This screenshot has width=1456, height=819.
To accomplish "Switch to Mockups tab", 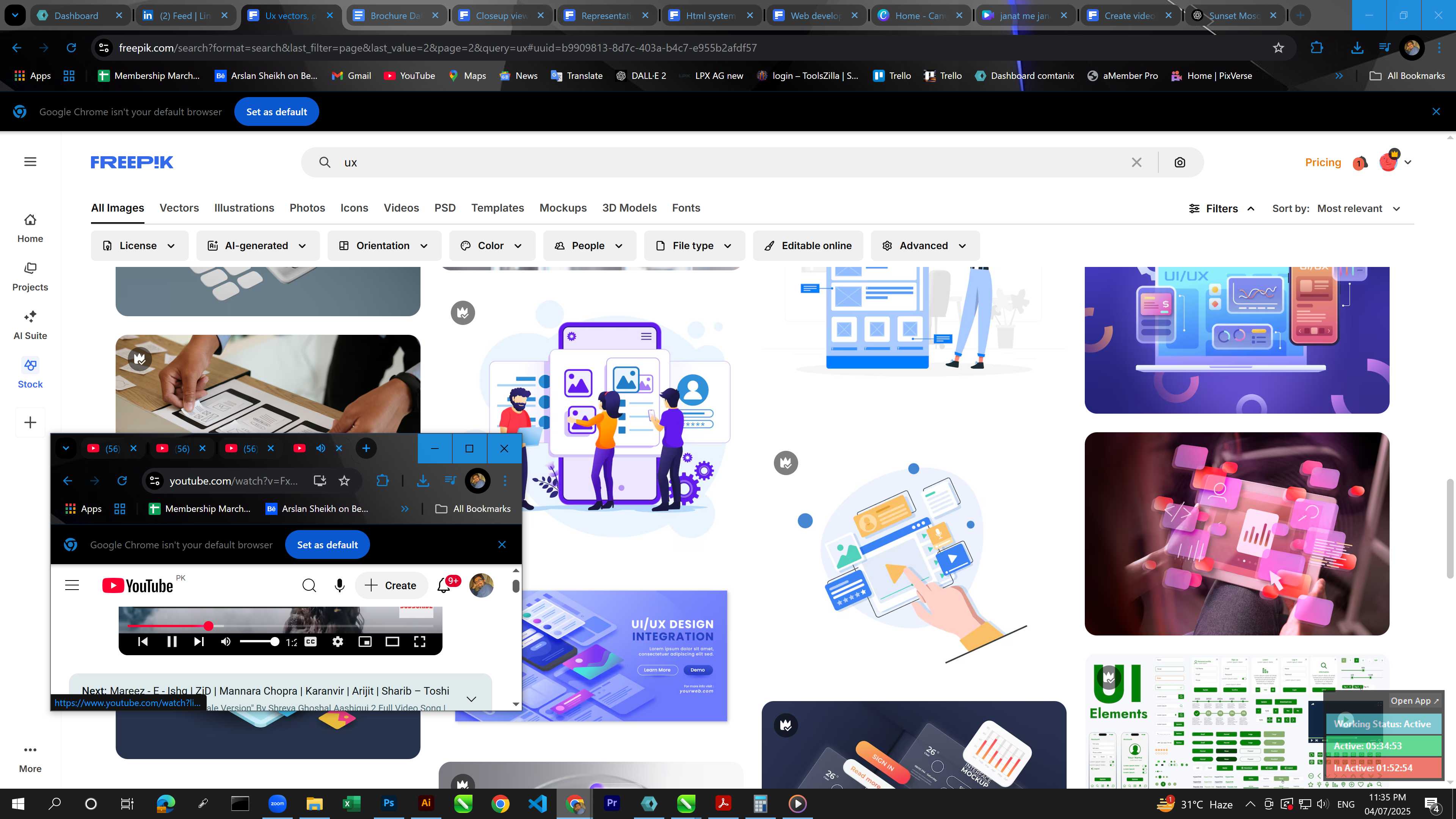I will point(563,208).
